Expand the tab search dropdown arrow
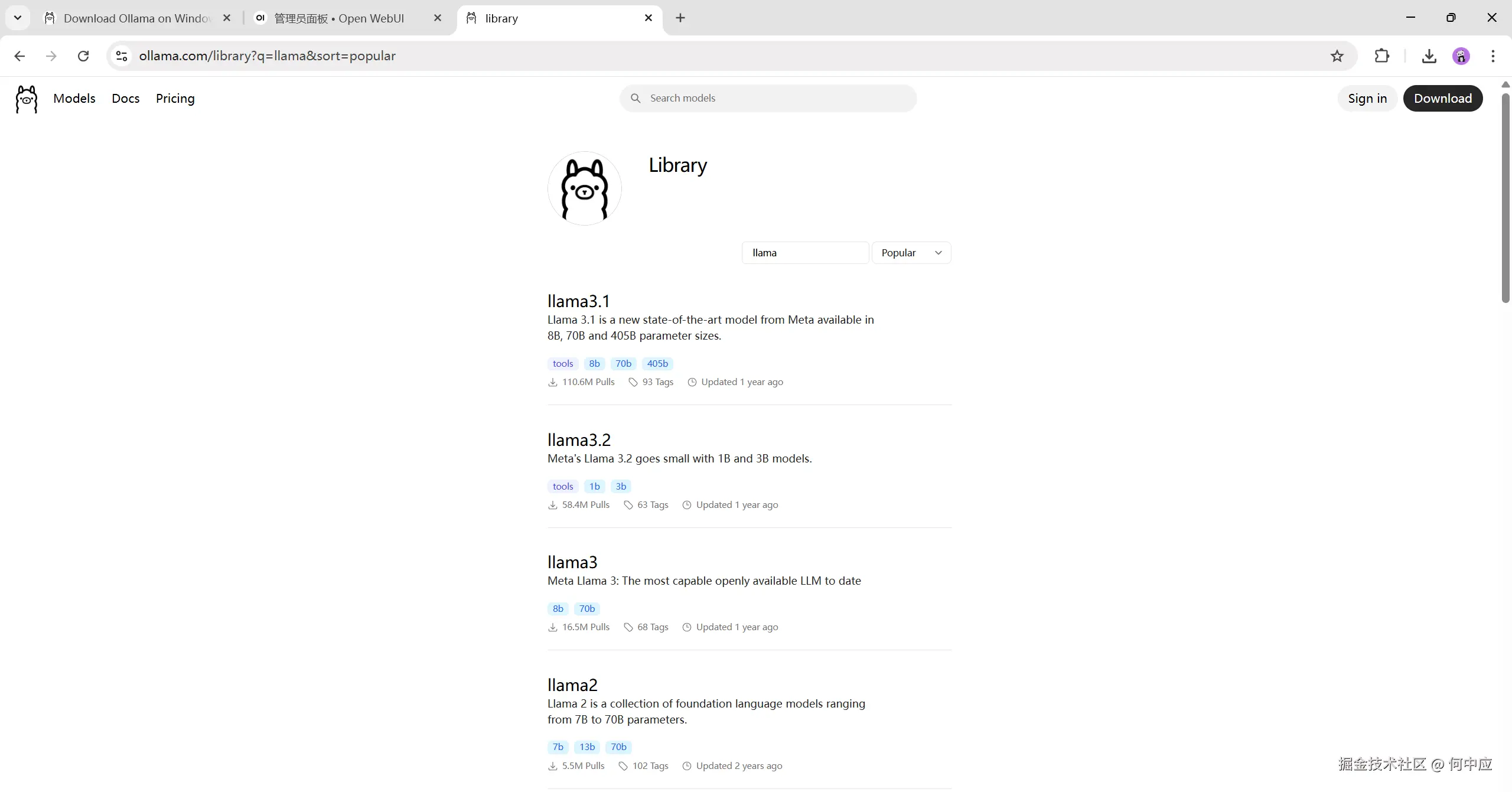This screenshot has height=792, width=1512. coord(18,18)
